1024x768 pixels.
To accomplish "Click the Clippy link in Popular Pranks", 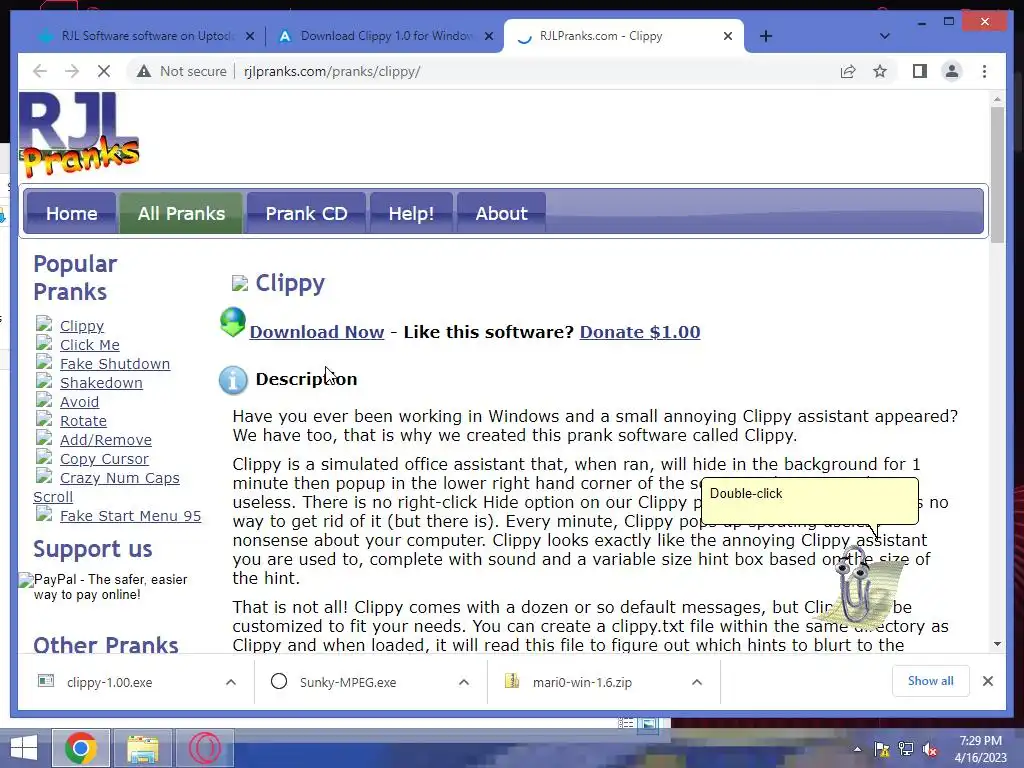I will (82, 325).
